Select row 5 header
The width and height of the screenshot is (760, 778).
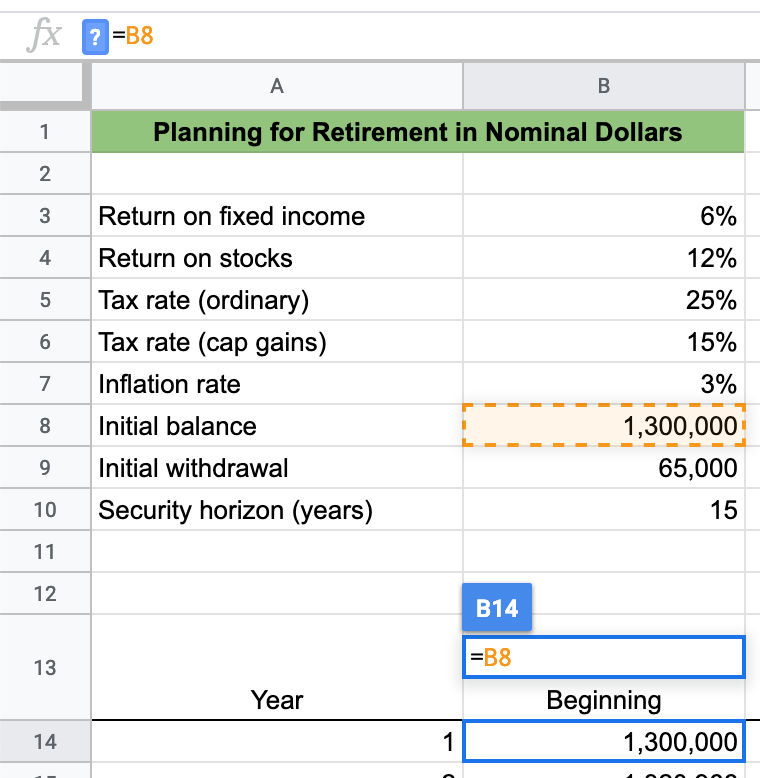pyautogui.click(x=45, y=300)
